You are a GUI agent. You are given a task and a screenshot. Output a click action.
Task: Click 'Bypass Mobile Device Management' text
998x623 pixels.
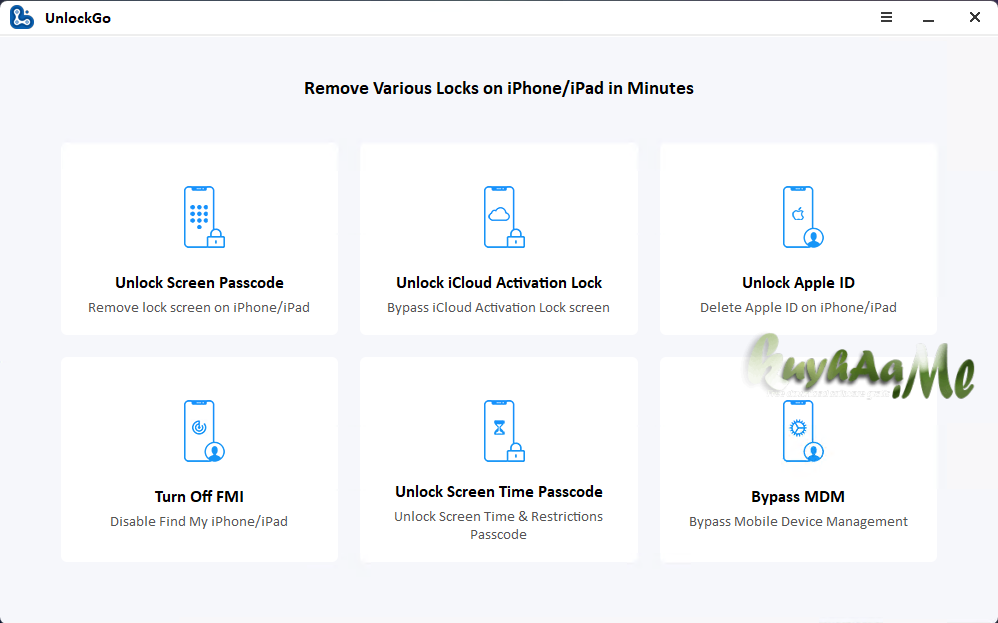pos(798,521)
